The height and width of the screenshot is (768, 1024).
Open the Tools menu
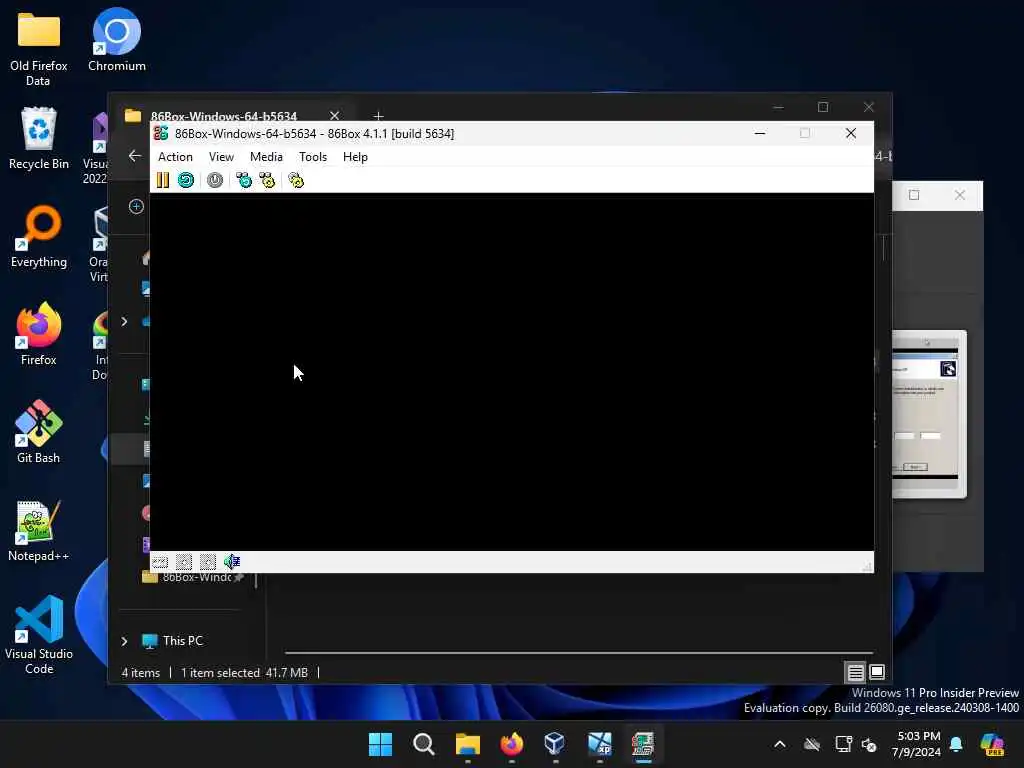click(x=313, y=157)
